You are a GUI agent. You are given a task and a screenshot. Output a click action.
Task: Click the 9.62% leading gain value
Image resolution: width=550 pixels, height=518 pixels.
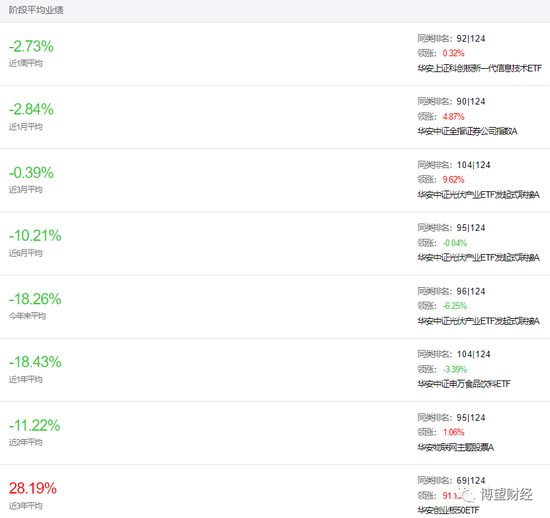tap(453, 180)
